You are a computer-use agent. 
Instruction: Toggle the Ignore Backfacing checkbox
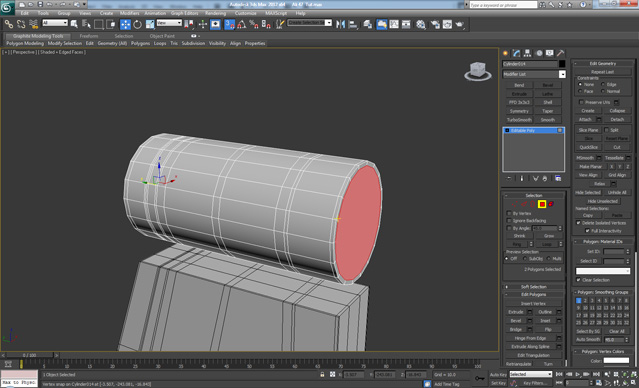pos(509,220)
